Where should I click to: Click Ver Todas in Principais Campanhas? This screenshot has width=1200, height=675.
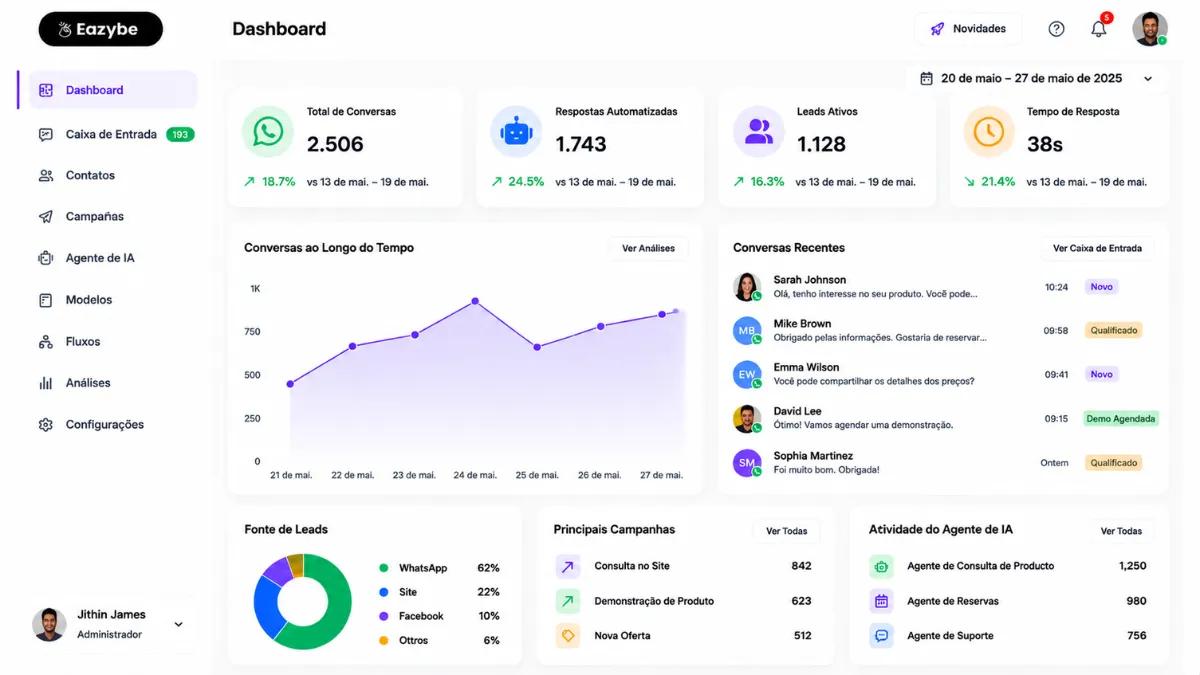coord(786,531)
